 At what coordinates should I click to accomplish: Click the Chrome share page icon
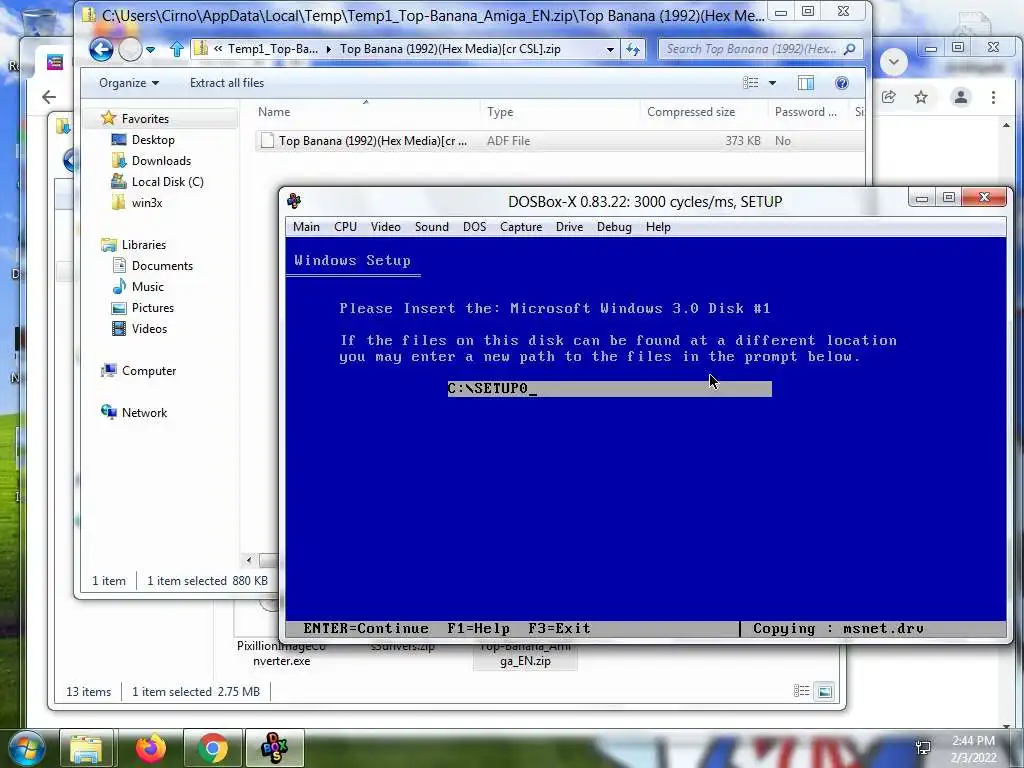point(888,97)
